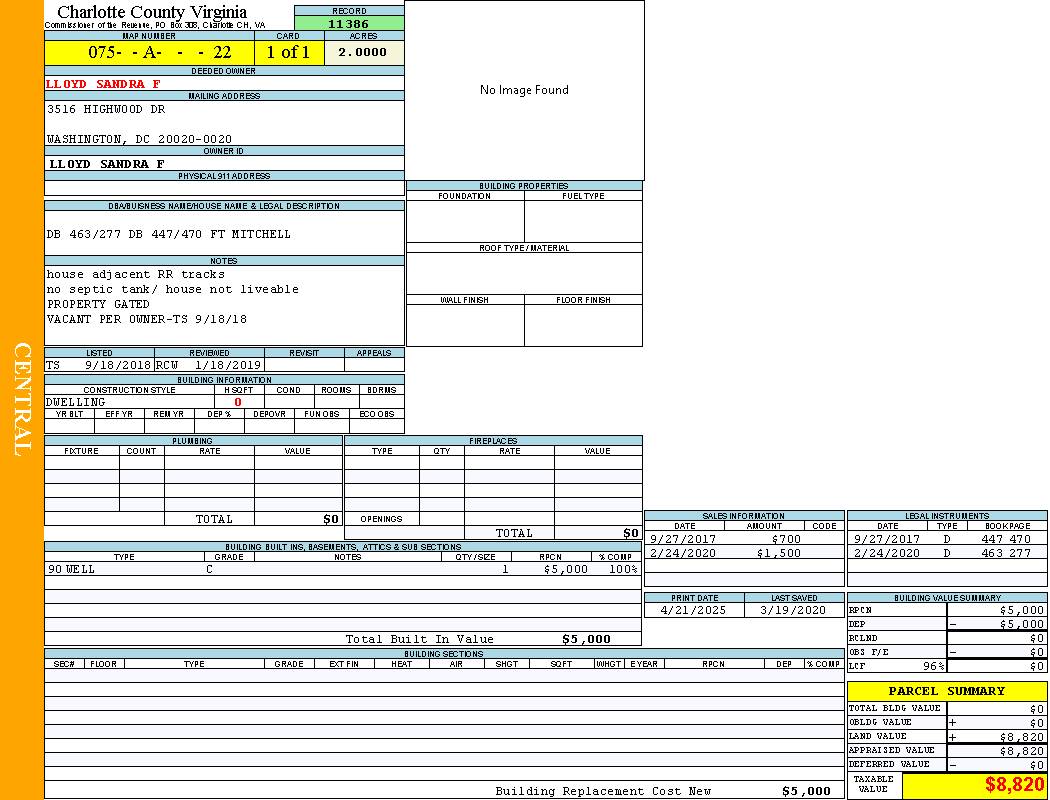
Task: Select the yellow map number field
Action: click(149, 53)
